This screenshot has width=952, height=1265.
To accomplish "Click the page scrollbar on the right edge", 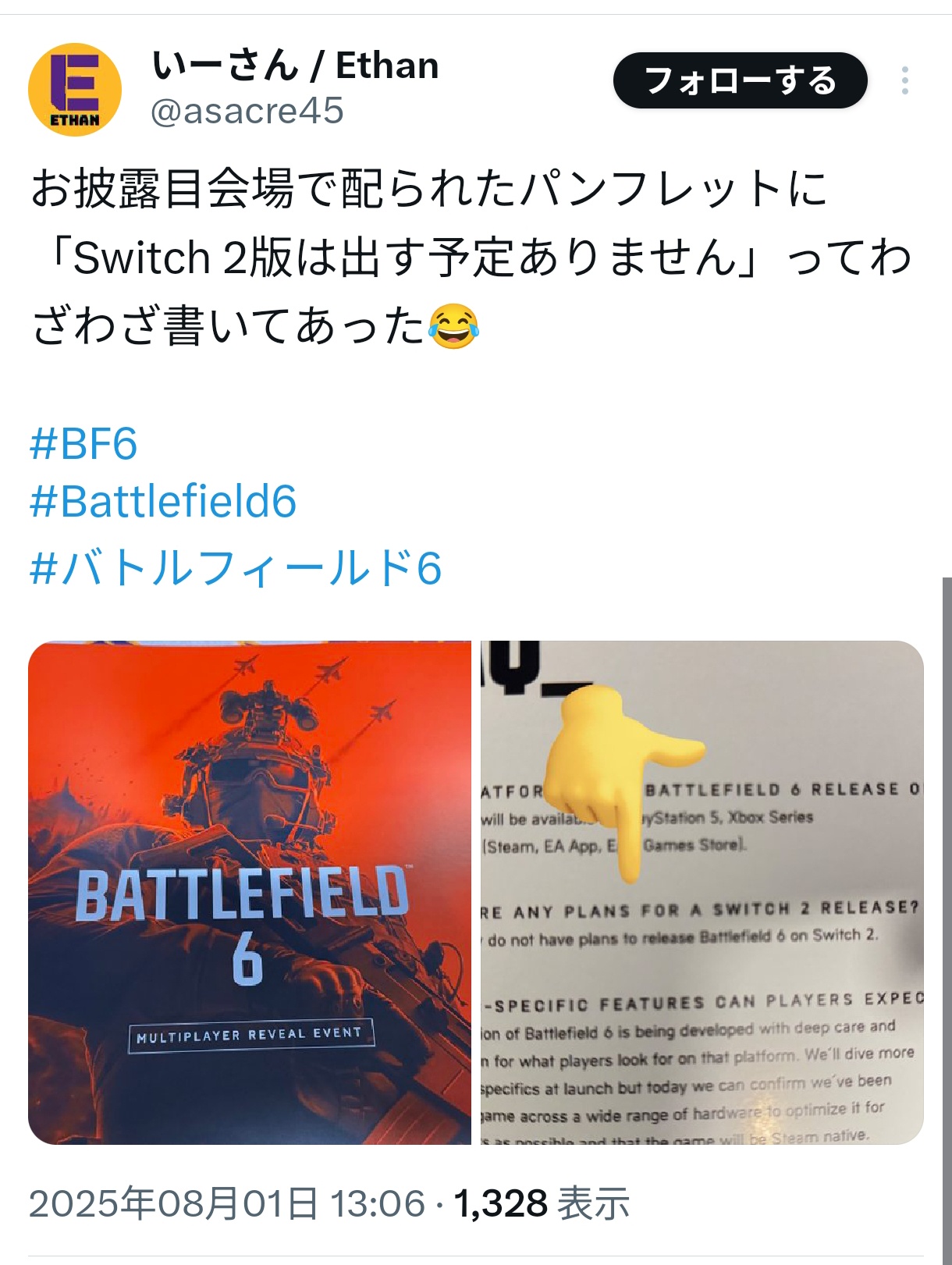I will click(x=947, y=921).
